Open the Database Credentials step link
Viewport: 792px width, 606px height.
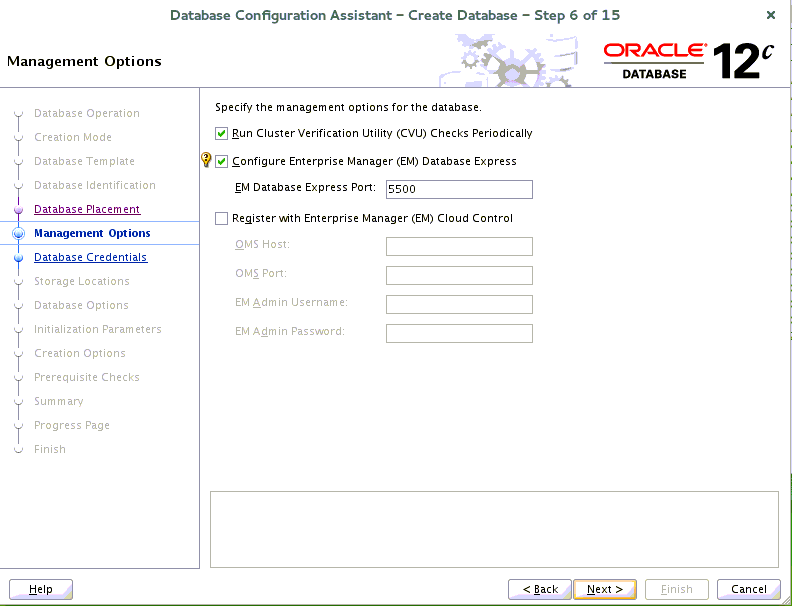(90, 257)
